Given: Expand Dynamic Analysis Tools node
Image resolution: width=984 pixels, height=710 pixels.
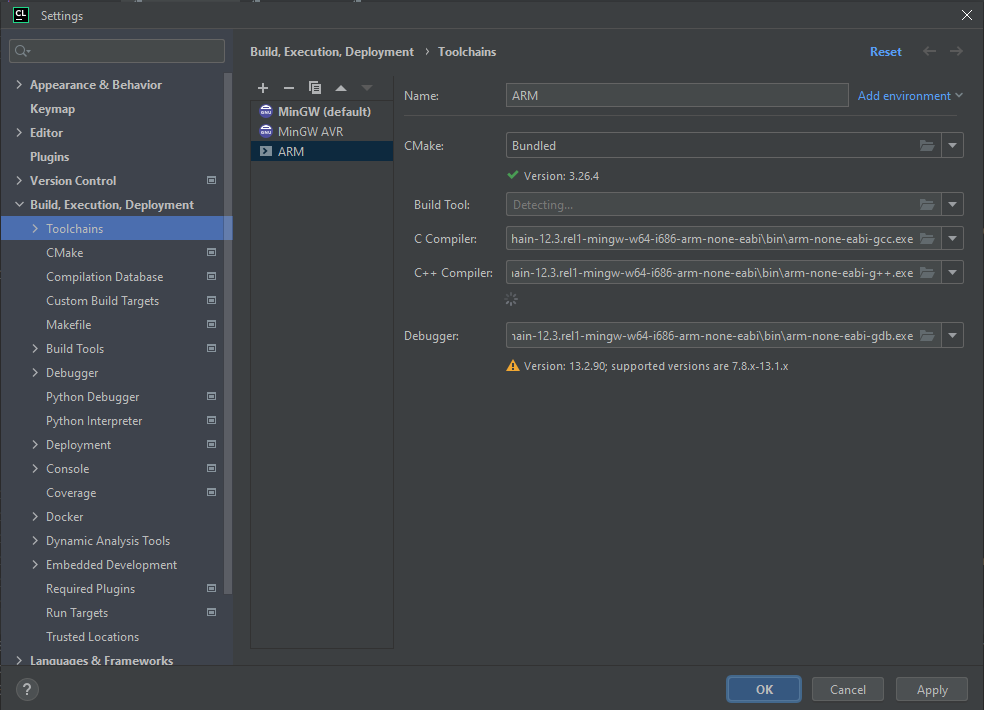Looking at the screenshot, I should [x=35, y=541].
